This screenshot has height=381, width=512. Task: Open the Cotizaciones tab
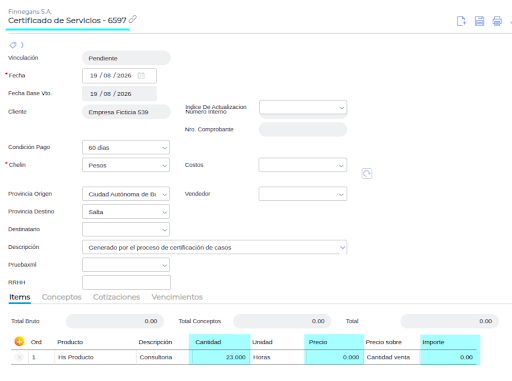[x=116, y=297]
